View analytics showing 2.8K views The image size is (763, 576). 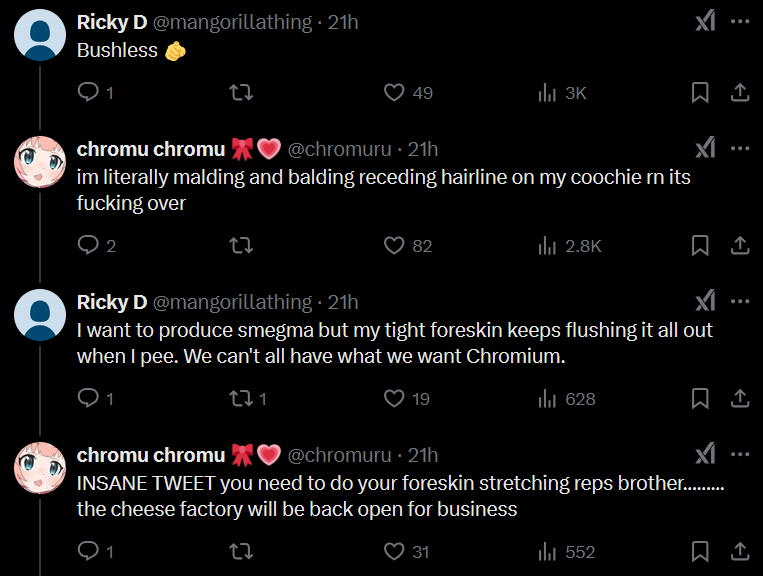point(569,246)
